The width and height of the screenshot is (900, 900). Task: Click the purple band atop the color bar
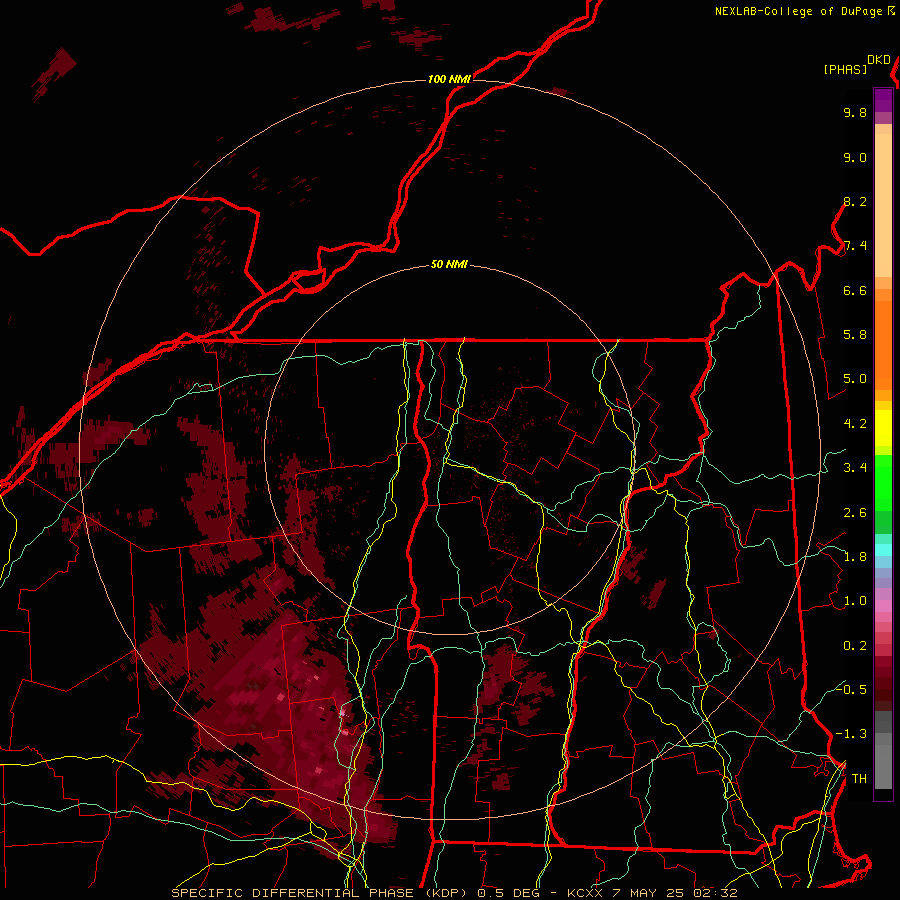point(883,101)
